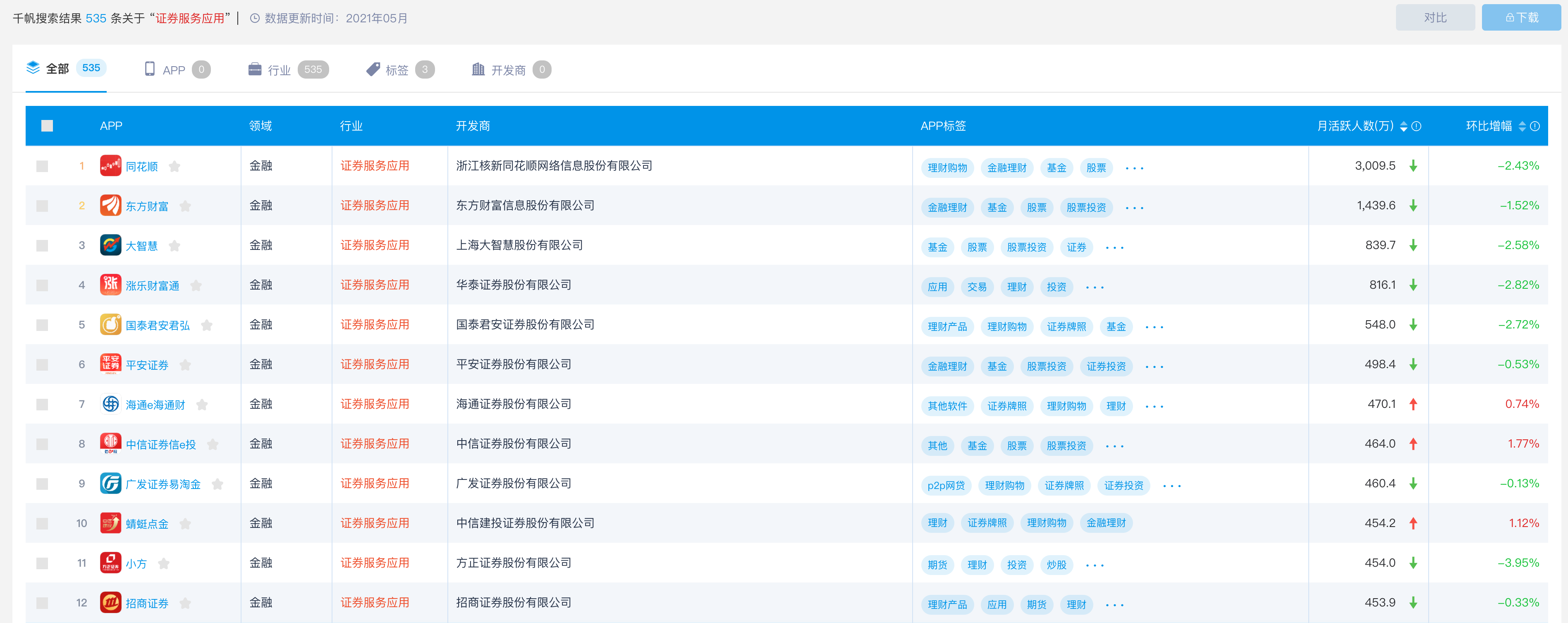Image resolution: width=1568 pixels, height=623 pixels.
Task: Click the p2p网贷 tag
Action: (x=946, y=486)
